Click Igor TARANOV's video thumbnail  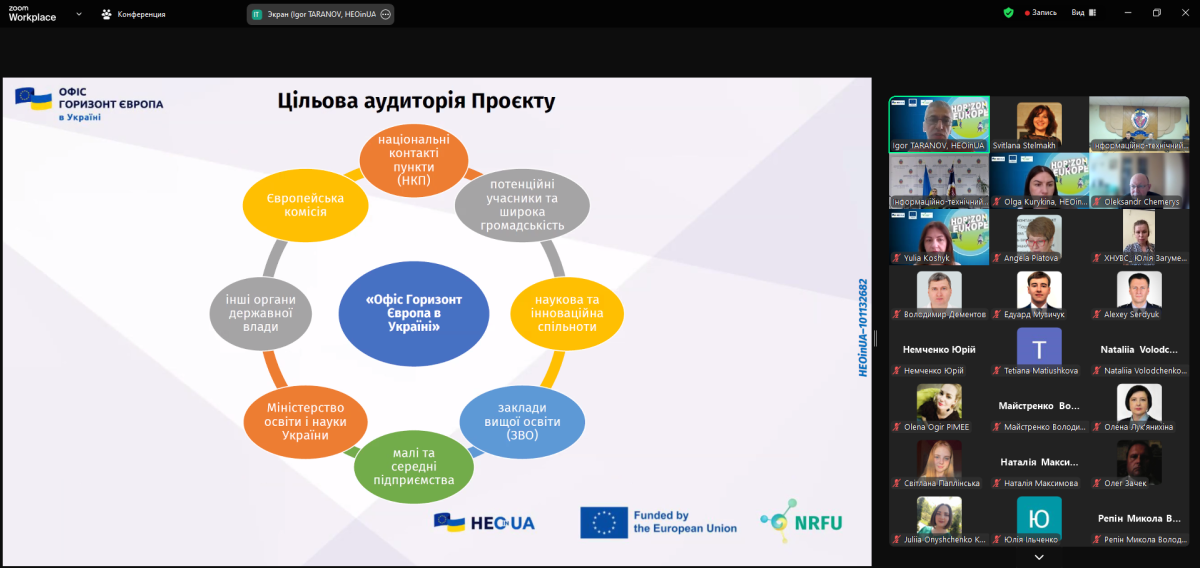point(939,123)
